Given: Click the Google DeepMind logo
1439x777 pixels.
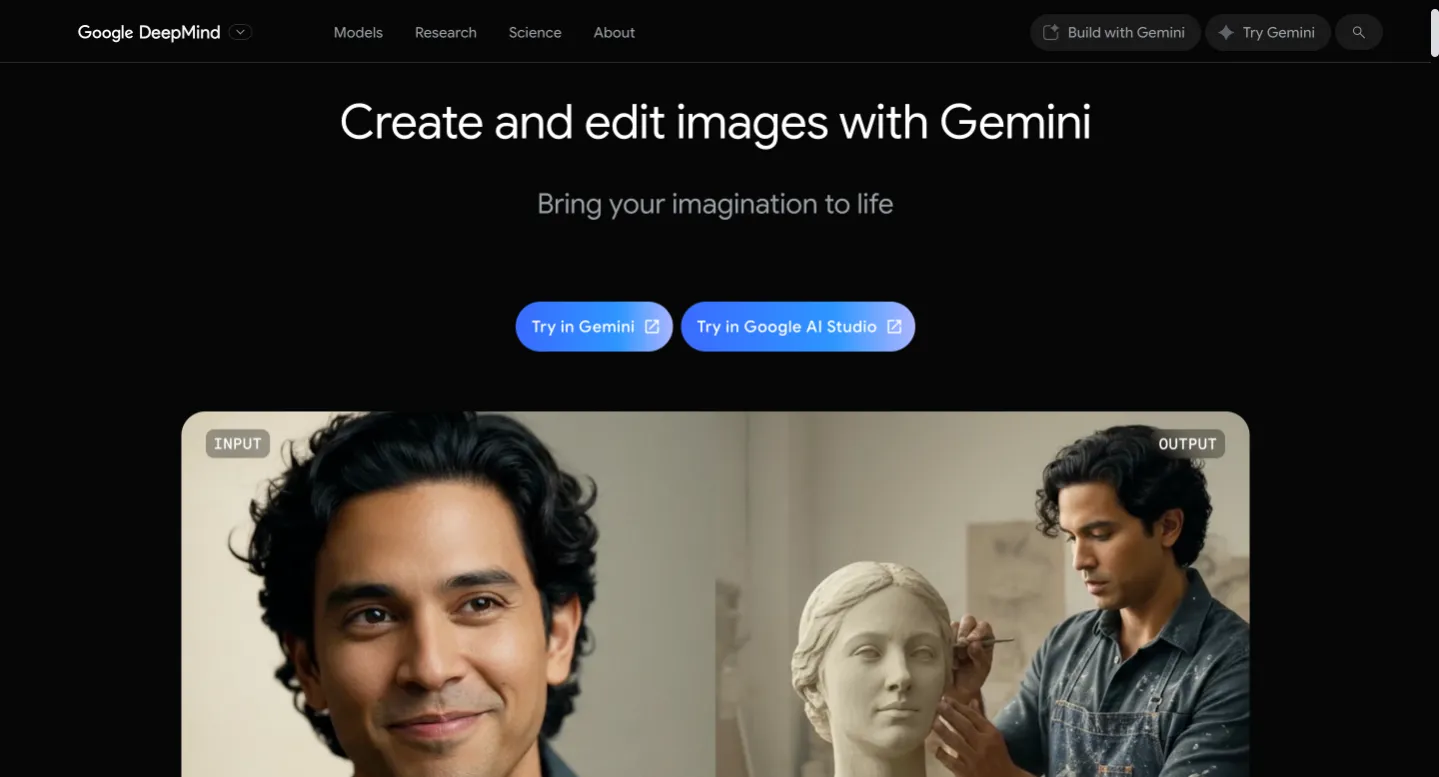Looking at the screenshot, I should (149, 32).
